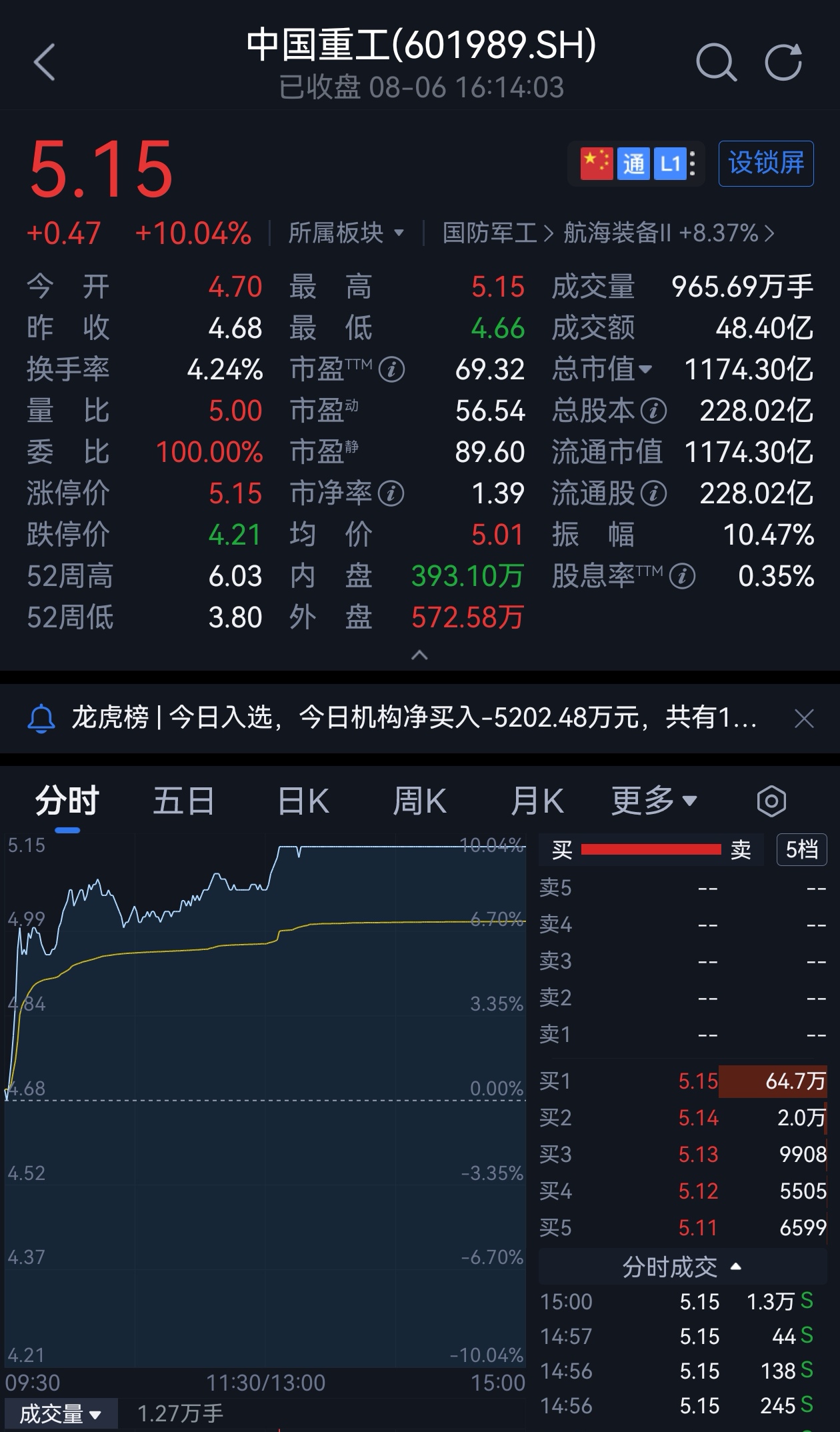Tap the 振幅 10.47% value
The height and width of the screenshot is (1432, 840).
click(x=769, y=535)
